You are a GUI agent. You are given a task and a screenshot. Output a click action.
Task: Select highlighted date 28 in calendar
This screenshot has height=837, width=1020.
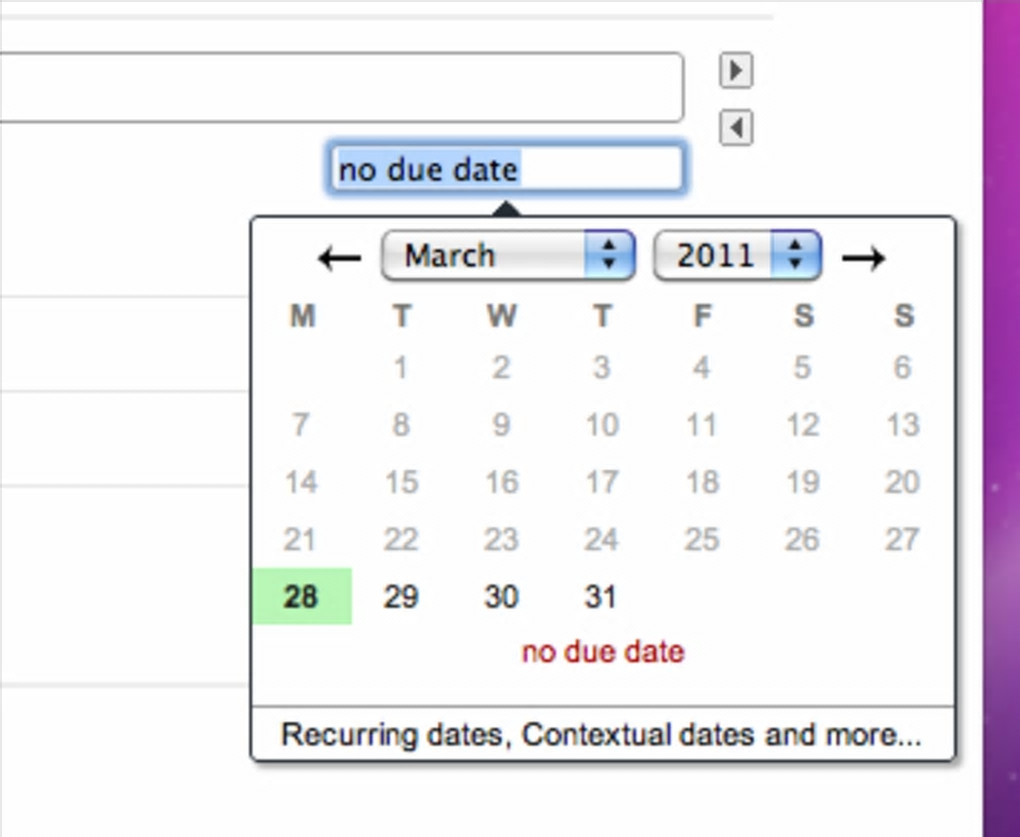click(x=301, y=597)
